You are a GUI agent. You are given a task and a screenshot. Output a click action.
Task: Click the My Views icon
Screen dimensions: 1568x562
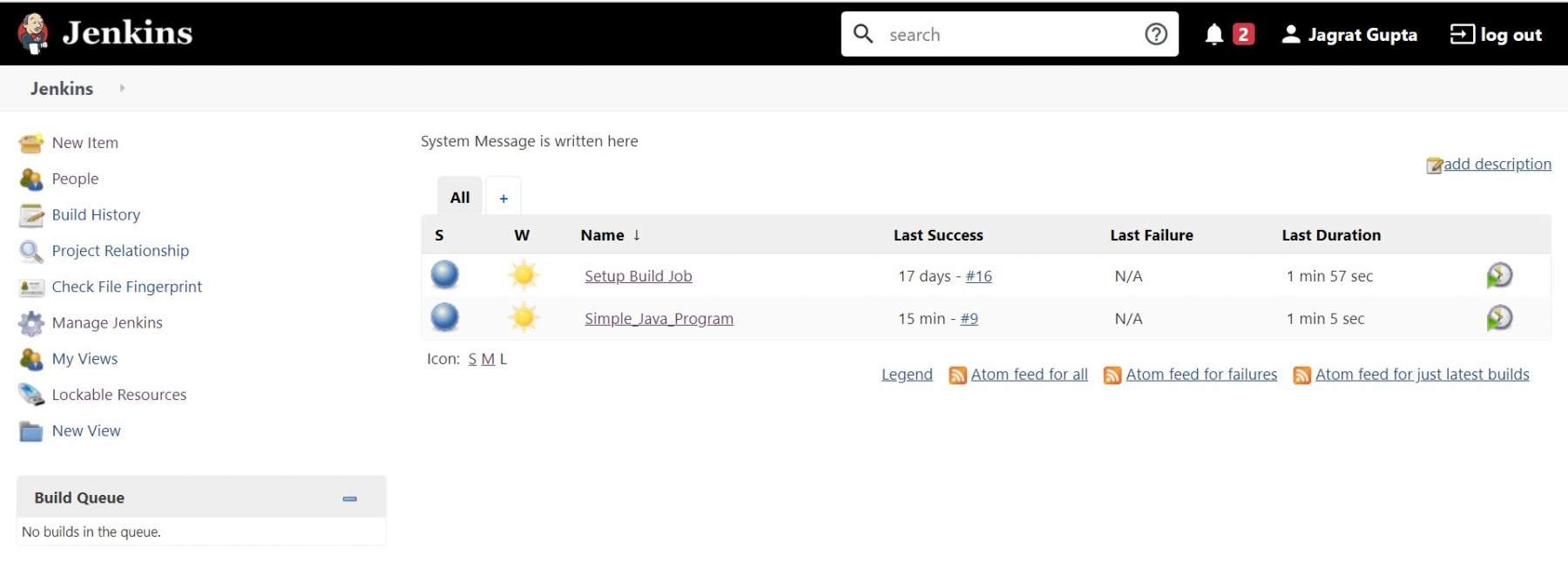pos(31,359)
